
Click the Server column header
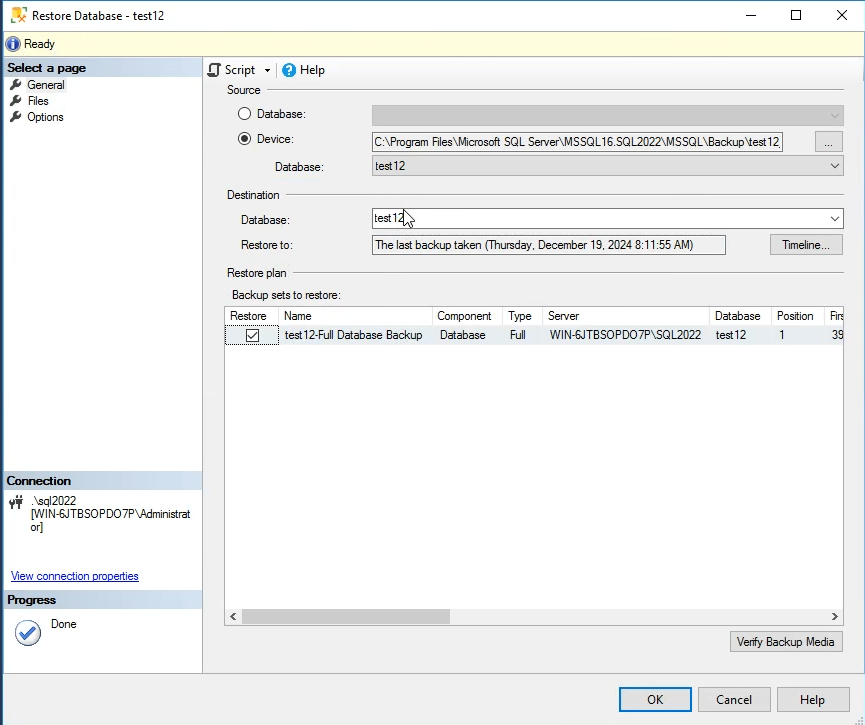point(626,316)
